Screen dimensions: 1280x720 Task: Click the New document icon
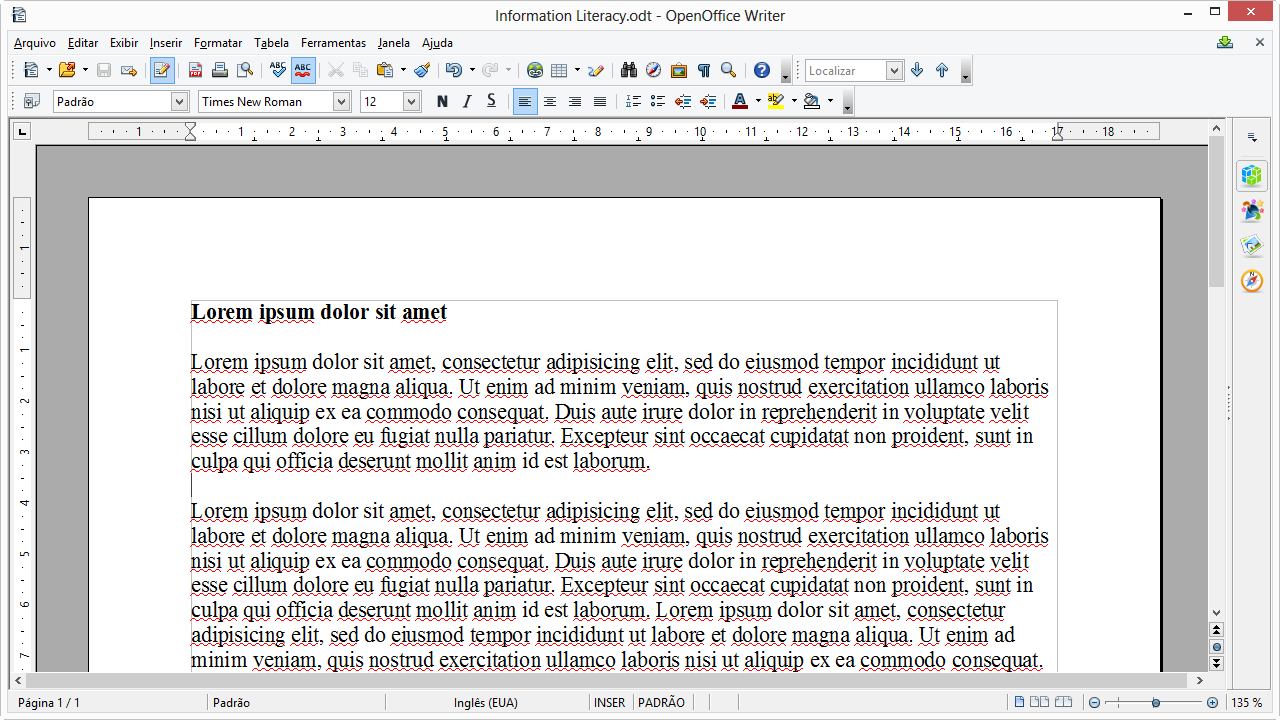click(x=31, y=70)
